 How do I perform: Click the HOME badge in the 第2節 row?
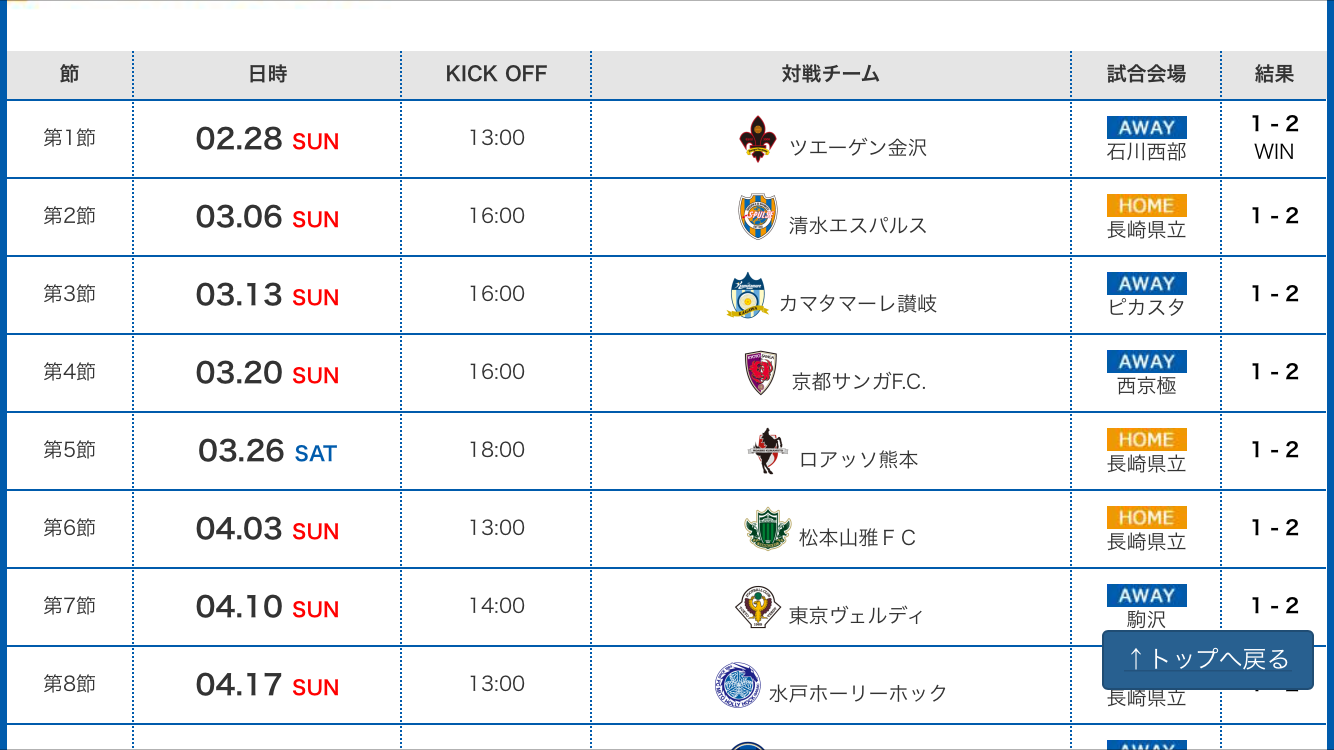click(x=1146, y=206)
